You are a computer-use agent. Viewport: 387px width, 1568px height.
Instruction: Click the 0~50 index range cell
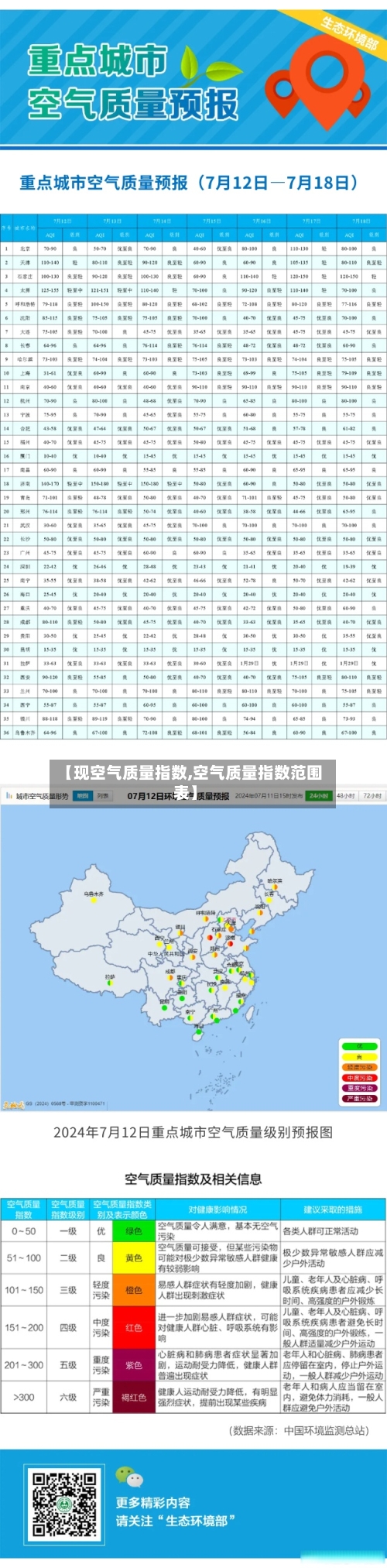pyautogui.click(x=23, y=1231)
